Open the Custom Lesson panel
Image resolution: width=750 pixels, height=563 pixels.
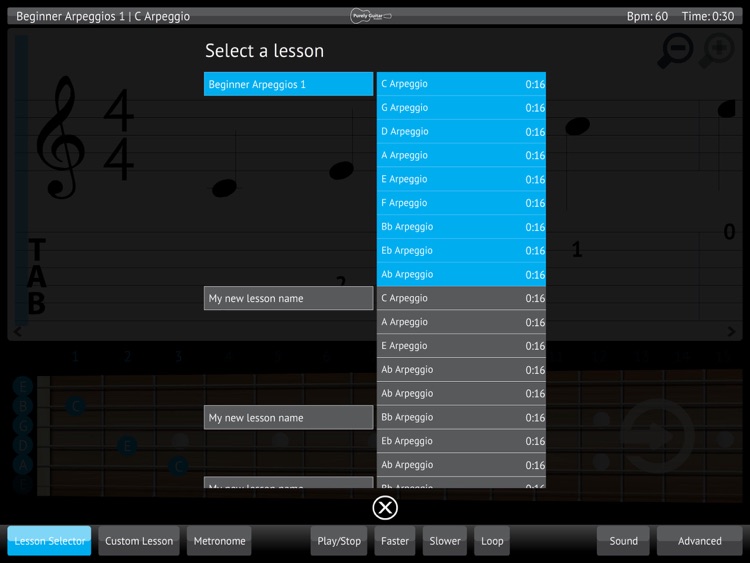pyautogui.click(x=139, y=541)
